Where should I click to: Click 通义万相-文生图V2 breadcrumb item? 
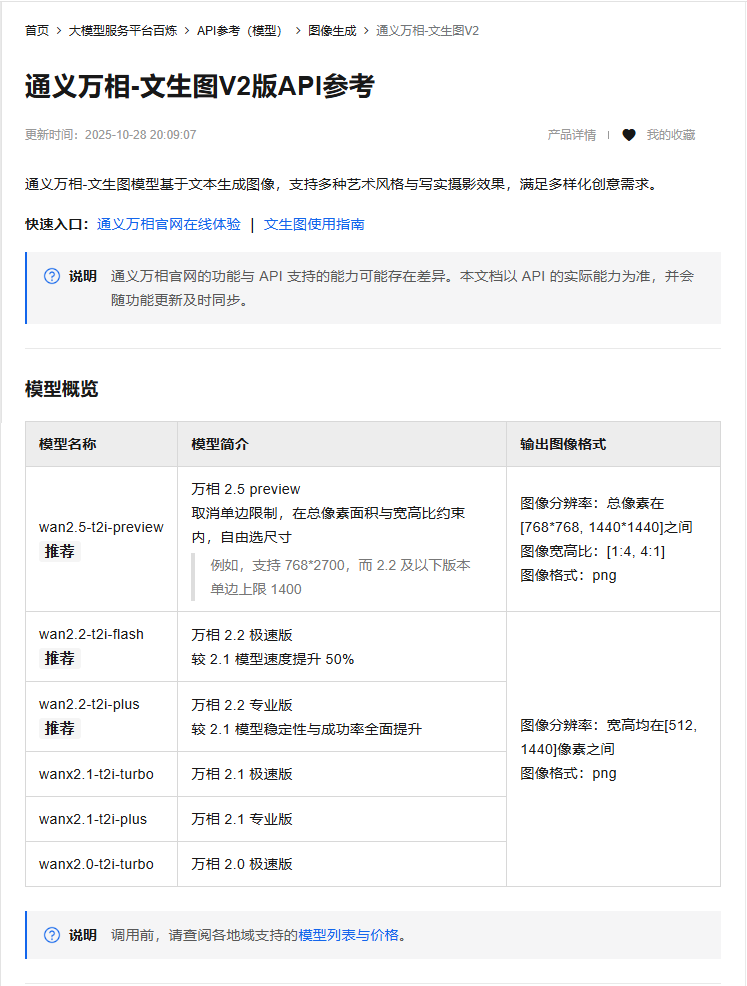click(x=428, y=31)
